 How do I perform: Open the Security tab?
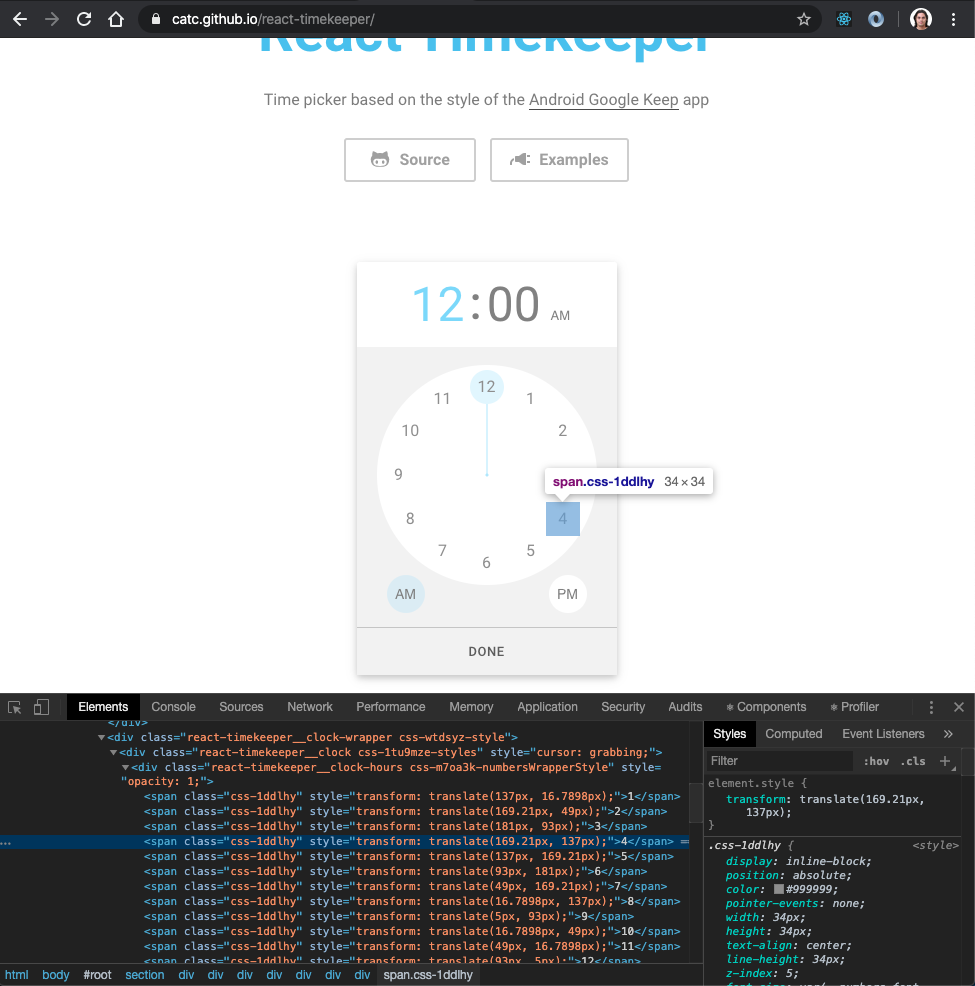point(623,707)
